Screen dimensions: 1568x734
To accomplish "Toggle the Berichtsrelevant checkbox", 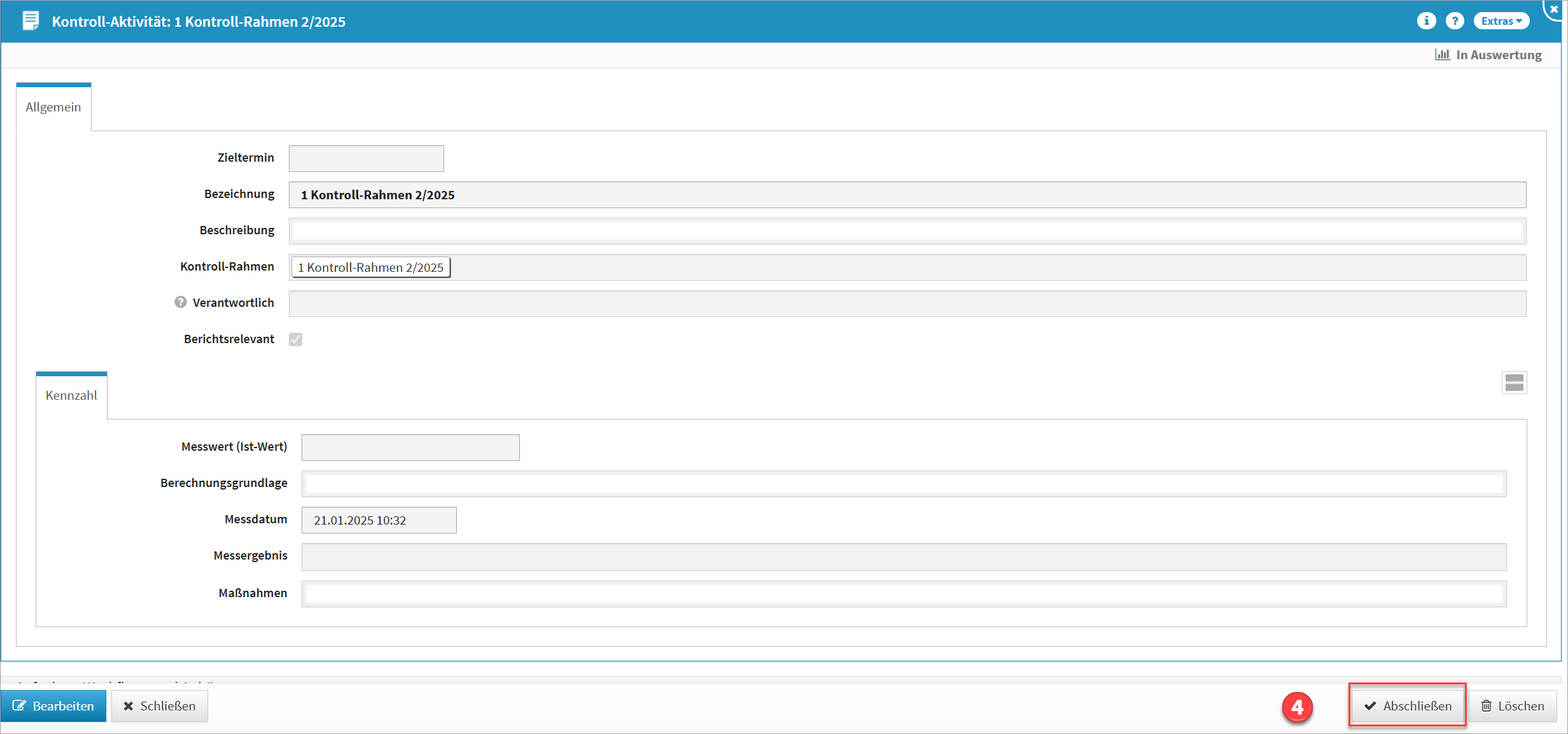I will pos(296,339).
